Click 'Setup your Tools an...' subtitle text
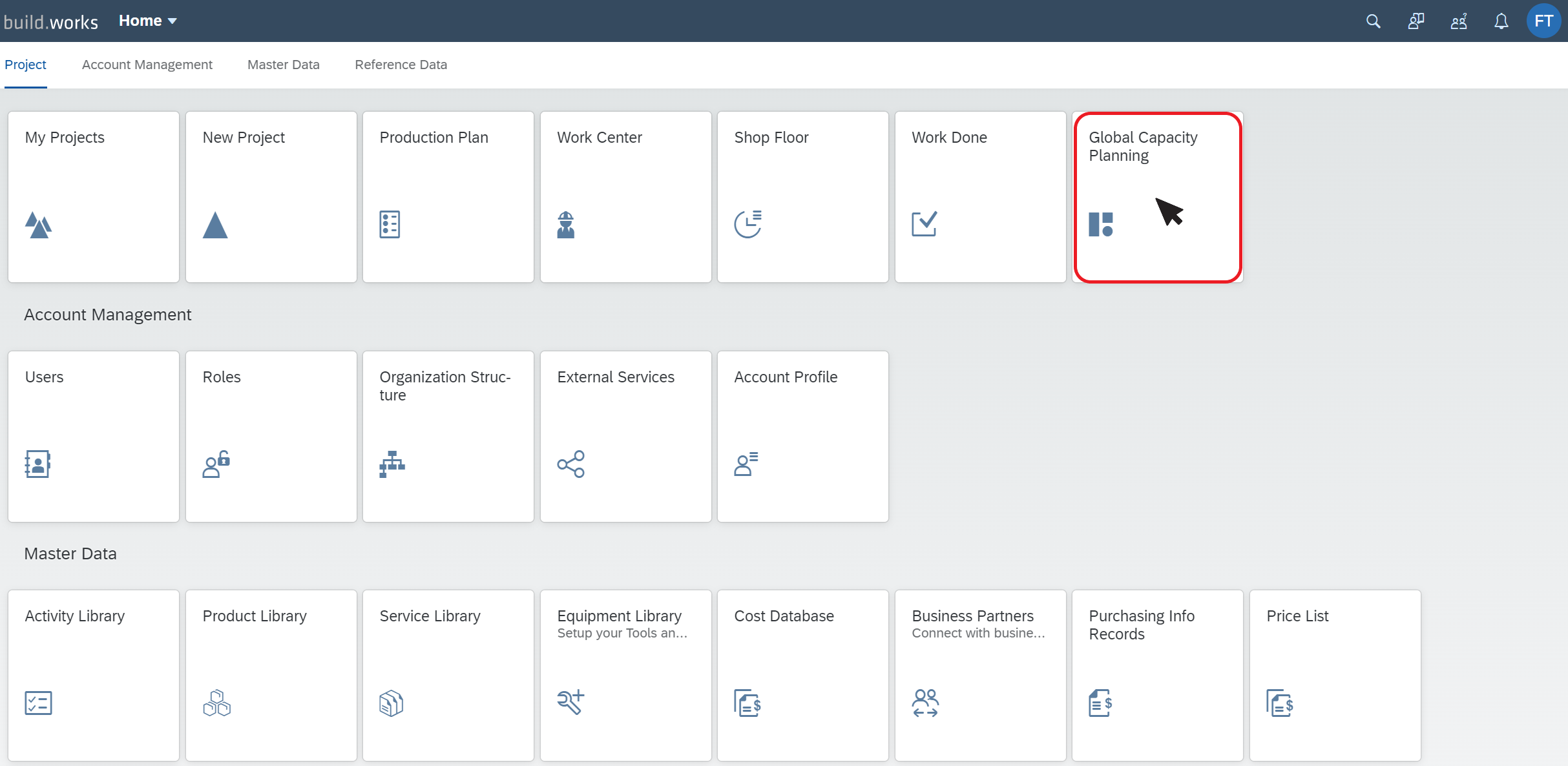The width and height of the screenshot is (1568, 766). (x=622, y=634)
